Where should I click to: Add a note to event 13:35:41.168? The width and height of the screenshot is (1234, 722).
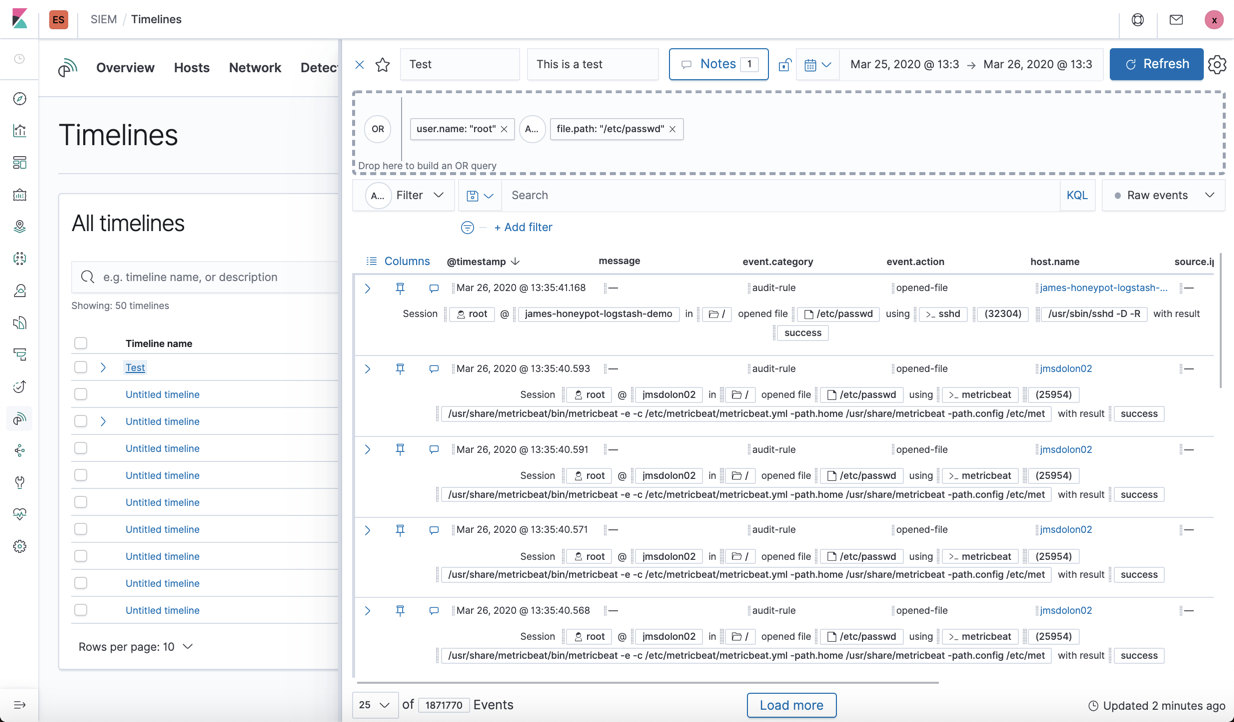pyautogui.click(x=434, y=288)
